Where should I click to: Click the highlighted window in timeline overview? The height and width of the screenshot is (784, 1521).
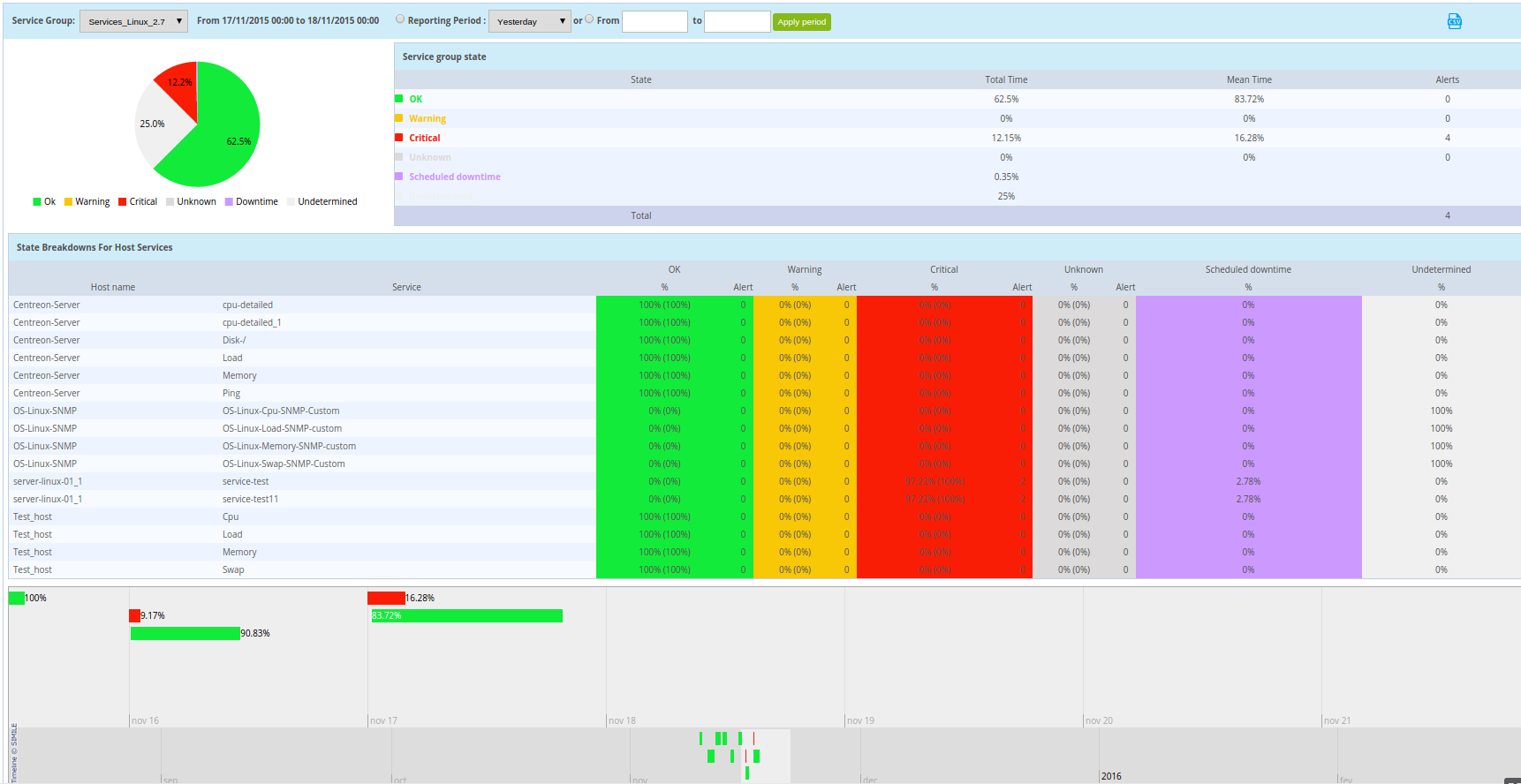[x=765, y=756]
